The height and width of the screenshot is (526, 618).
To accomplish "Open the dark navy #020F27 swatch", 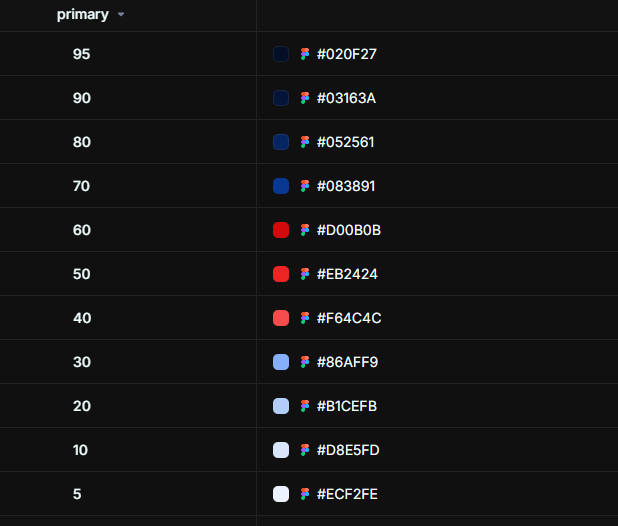I will (281, 54).
